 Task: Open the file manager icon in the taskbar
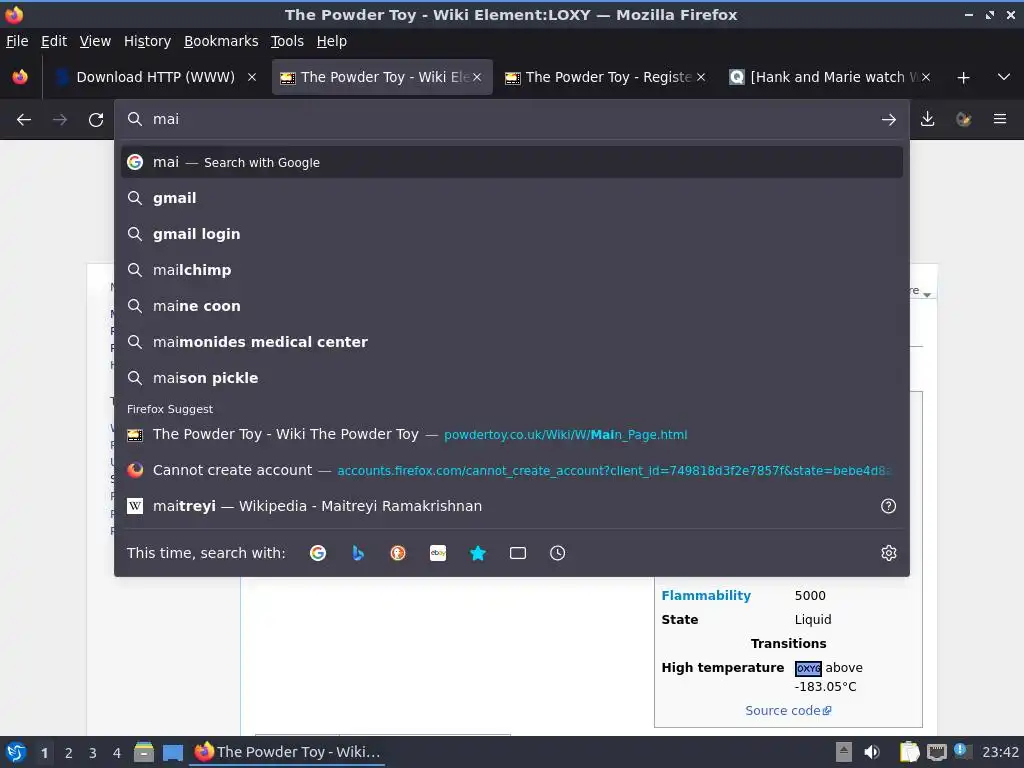pyautogui.click(x=144, y=752)
